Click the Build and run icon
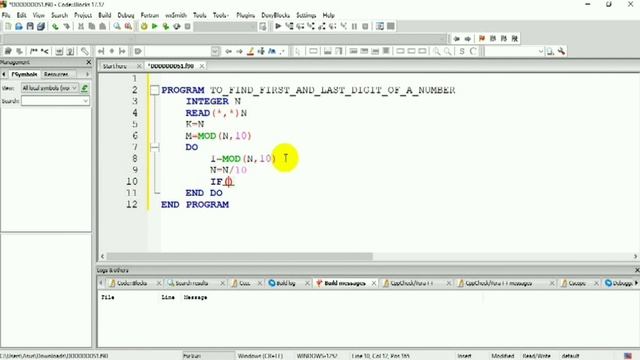Screen dimensions: 640x360 click(166, 27)
